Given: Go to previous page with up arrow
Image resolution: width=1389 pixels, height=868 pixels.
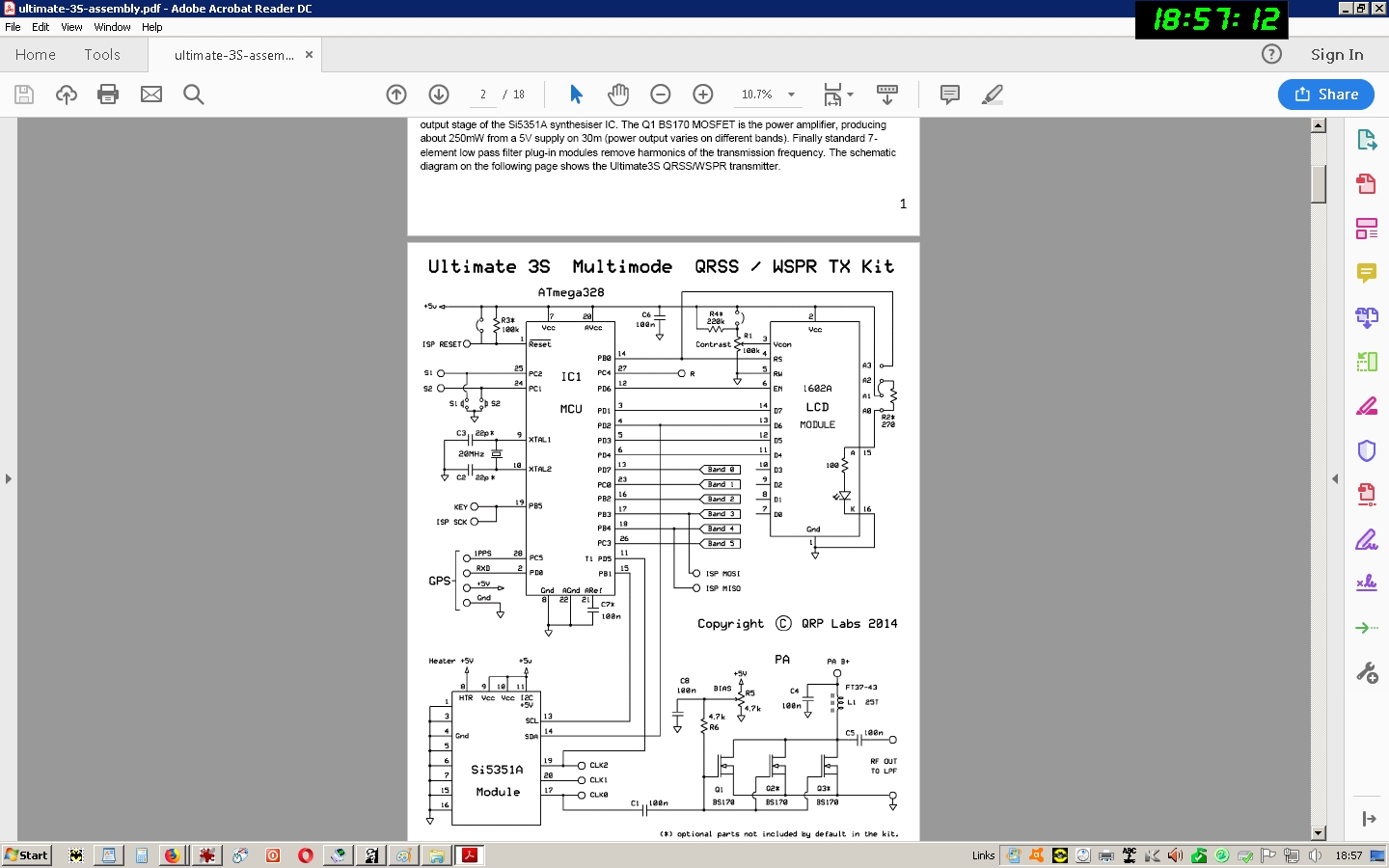Looking at the screenshot, I should [396, 95].
